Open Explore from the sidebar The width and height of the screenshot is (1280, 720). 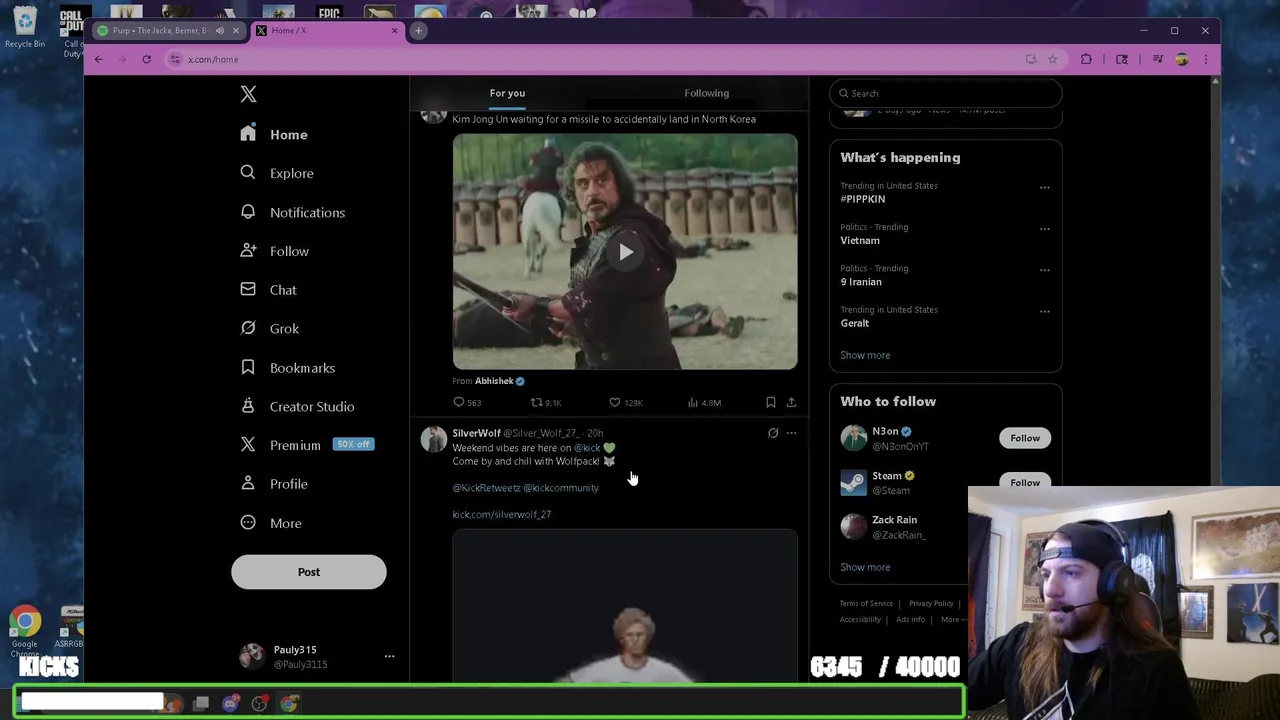[x=277, y=173]
